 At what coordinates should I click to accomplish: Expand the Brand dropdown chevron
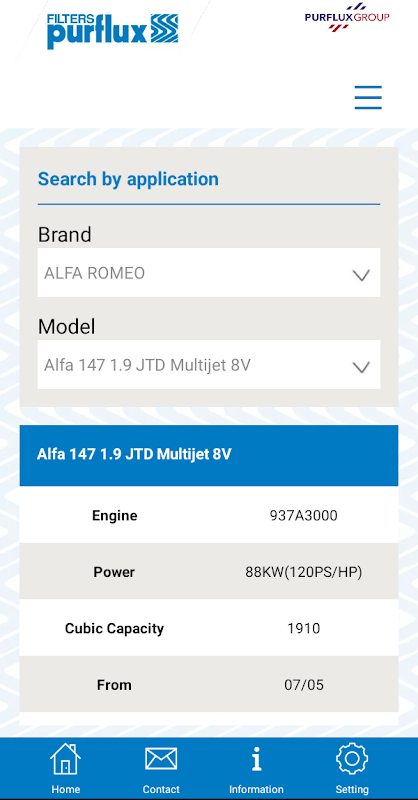pyautogui.click(x=361, y=276)
